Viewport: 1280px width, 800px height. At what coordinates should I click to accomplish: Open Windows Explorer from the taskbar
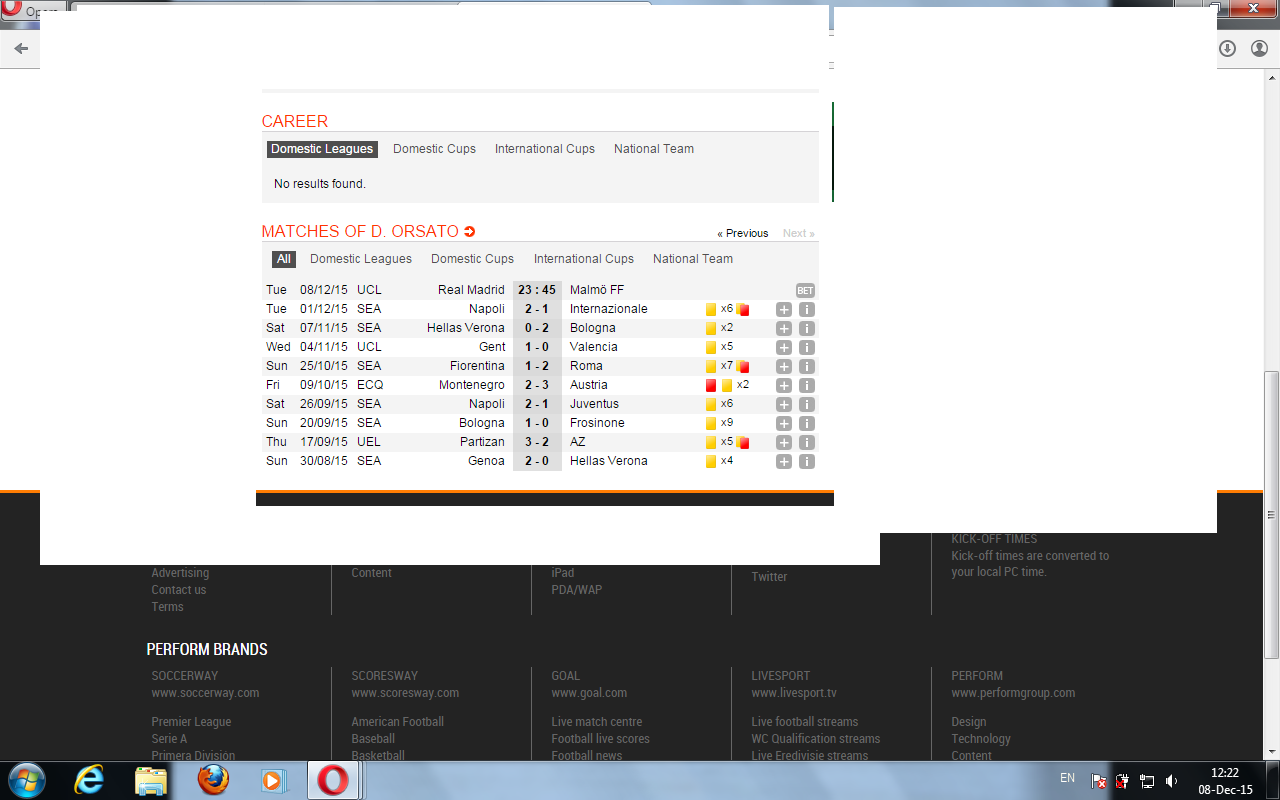click(151, 780)
